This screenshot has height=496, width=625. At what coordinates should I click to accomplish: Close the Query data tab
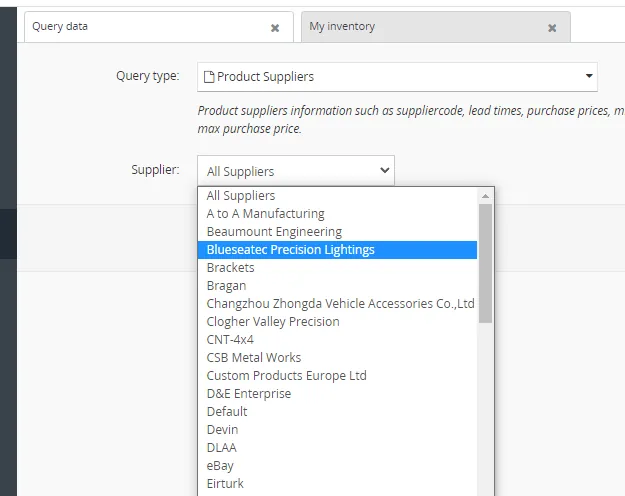tap(275, 28)
